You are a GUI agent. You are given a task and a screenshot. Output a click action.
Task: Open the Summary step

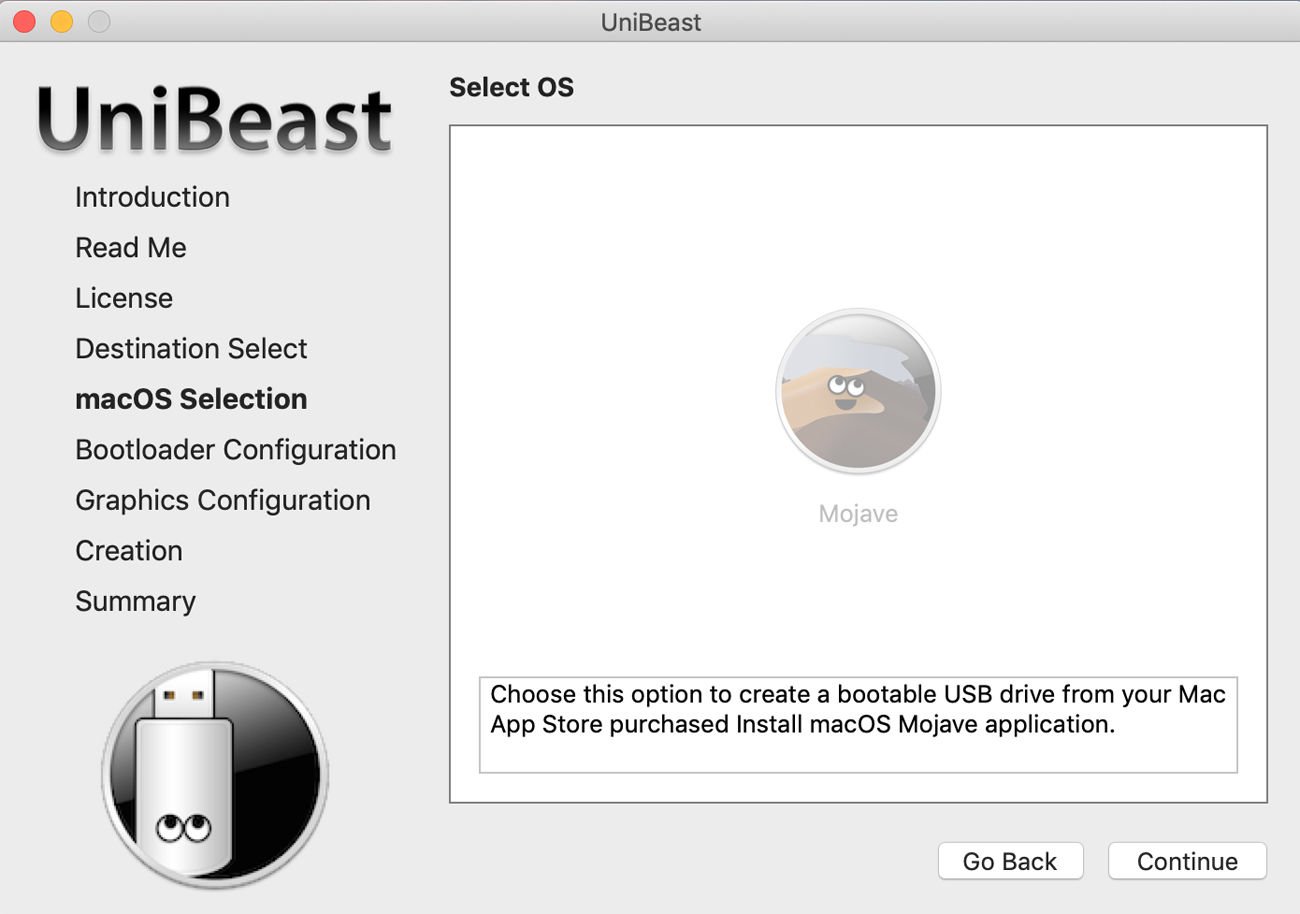click(x=134, y=600)
